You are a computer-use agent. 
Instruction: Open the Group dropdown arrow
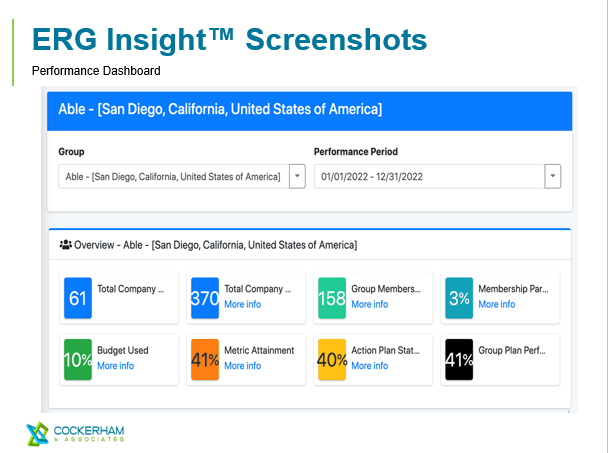[297, 176]
